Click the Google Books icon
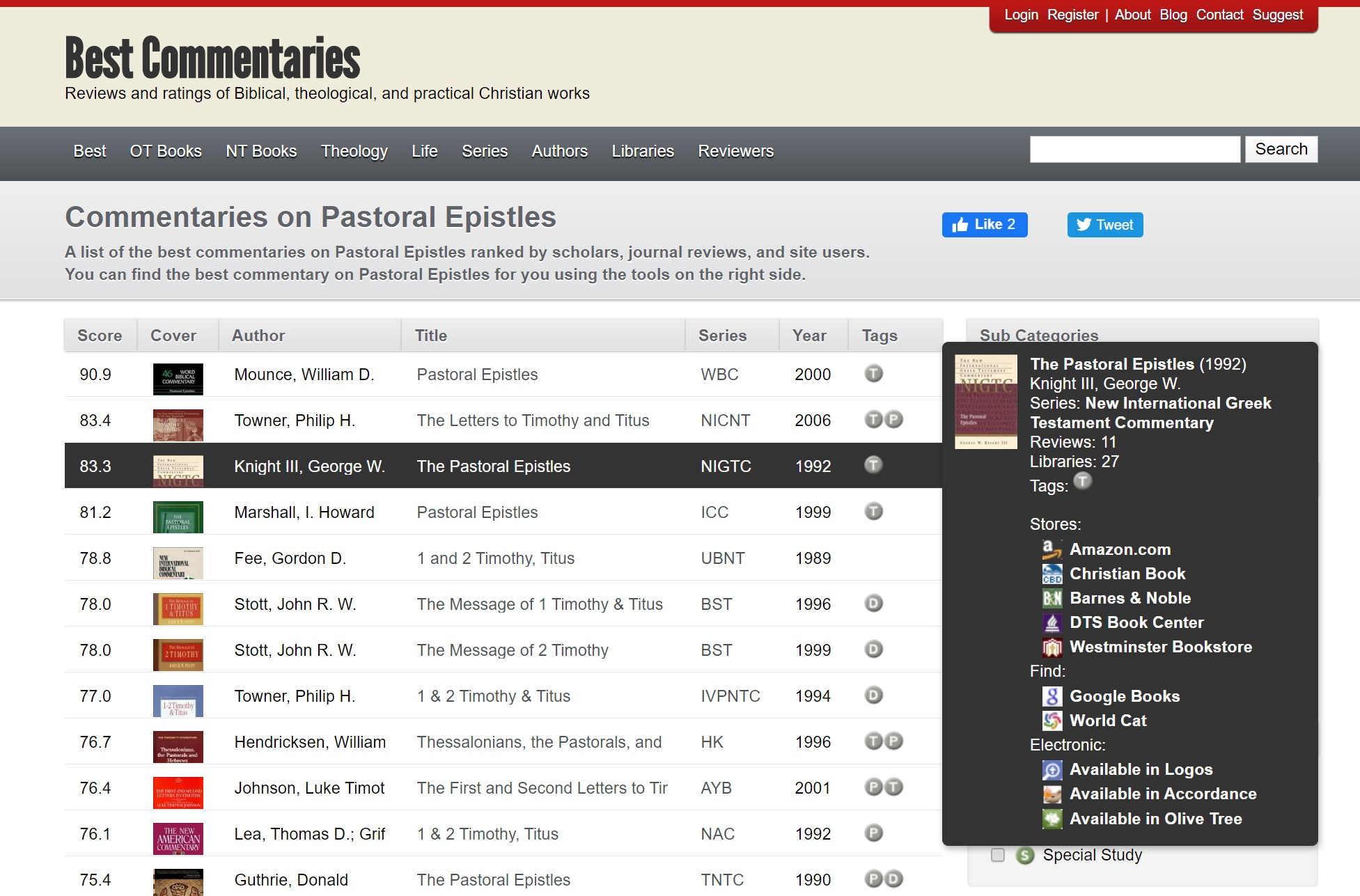 click(x=1052, y=696)
